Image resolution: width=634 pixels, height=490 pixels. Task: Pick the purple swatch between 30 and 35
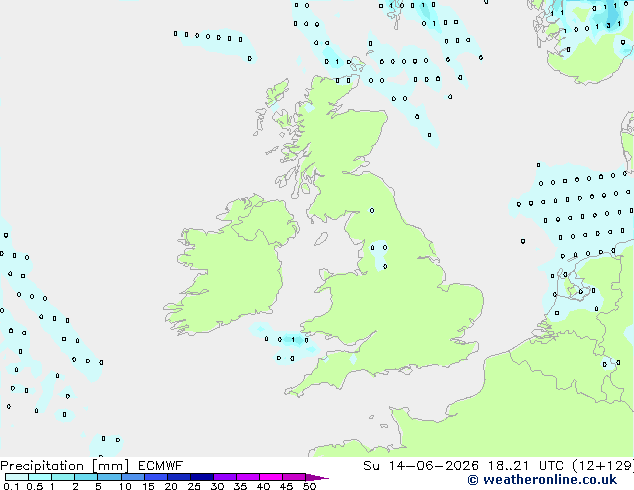click(x=225, y=477)
